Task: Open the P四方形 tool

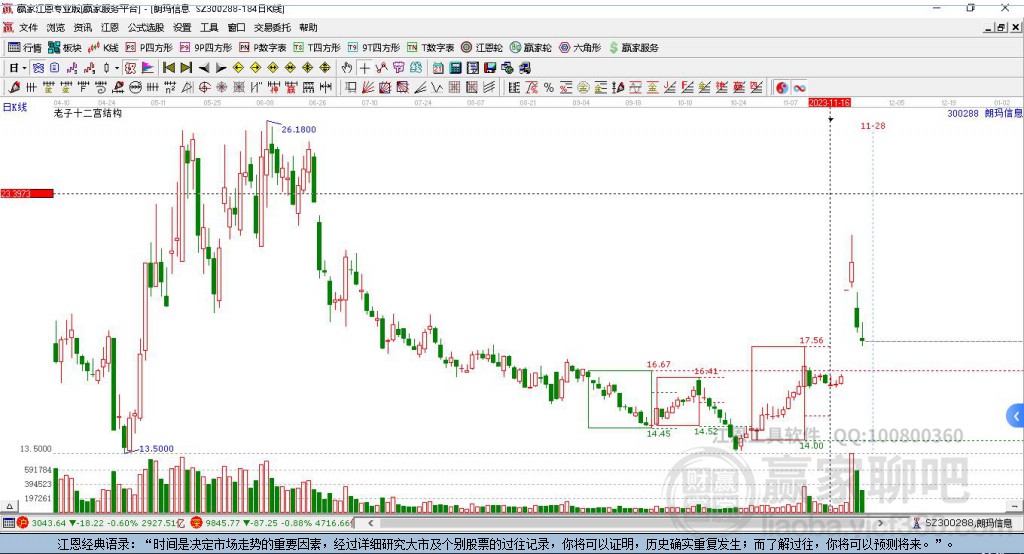Action: pos(149,48)
